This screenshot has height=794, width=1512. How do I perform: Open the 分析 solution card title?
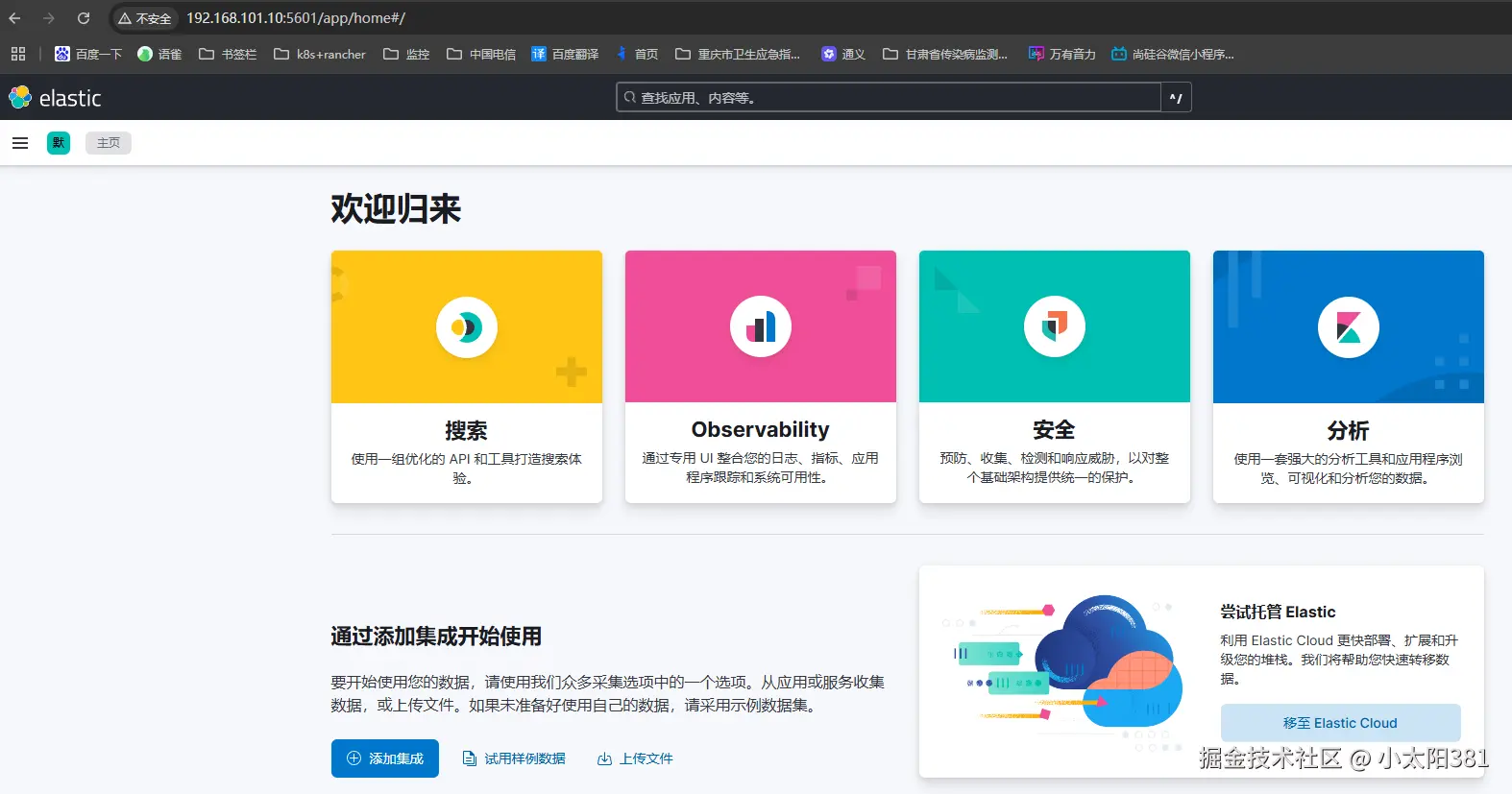point(1349,430)
